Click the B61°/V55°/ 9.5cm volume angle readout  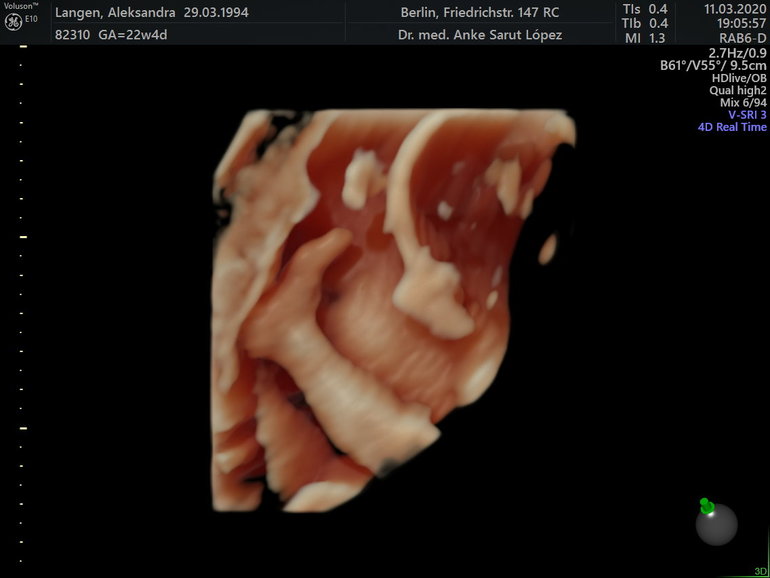pos(713,66)
